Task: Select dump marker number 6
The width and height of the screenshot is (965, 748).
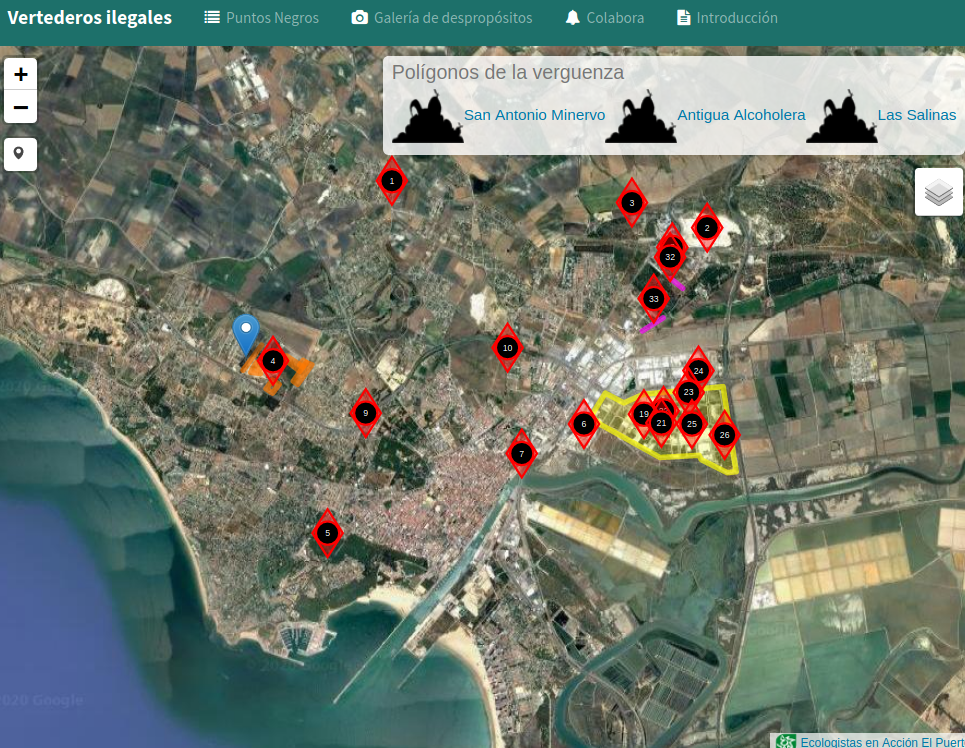Action: click(x=584, y=424)
